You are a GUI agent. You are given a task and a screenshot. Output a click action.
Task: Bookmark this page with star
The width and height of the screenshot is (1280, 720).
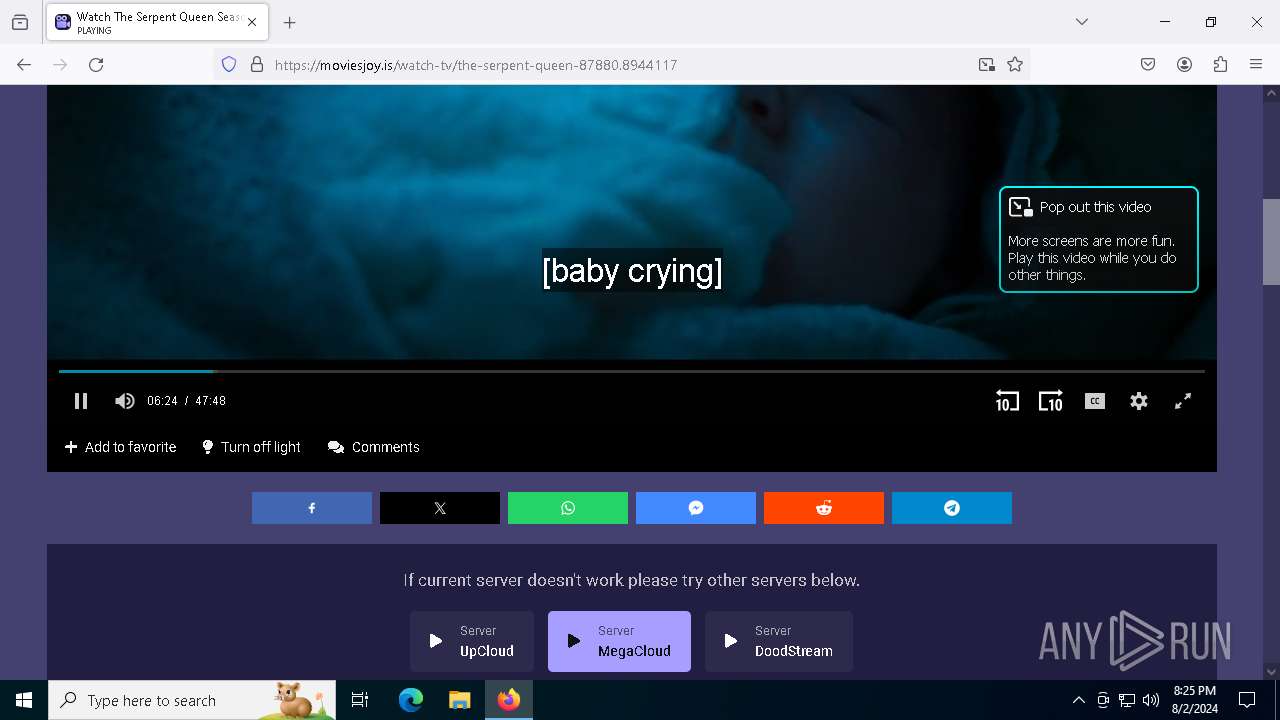click(1015, 65)
